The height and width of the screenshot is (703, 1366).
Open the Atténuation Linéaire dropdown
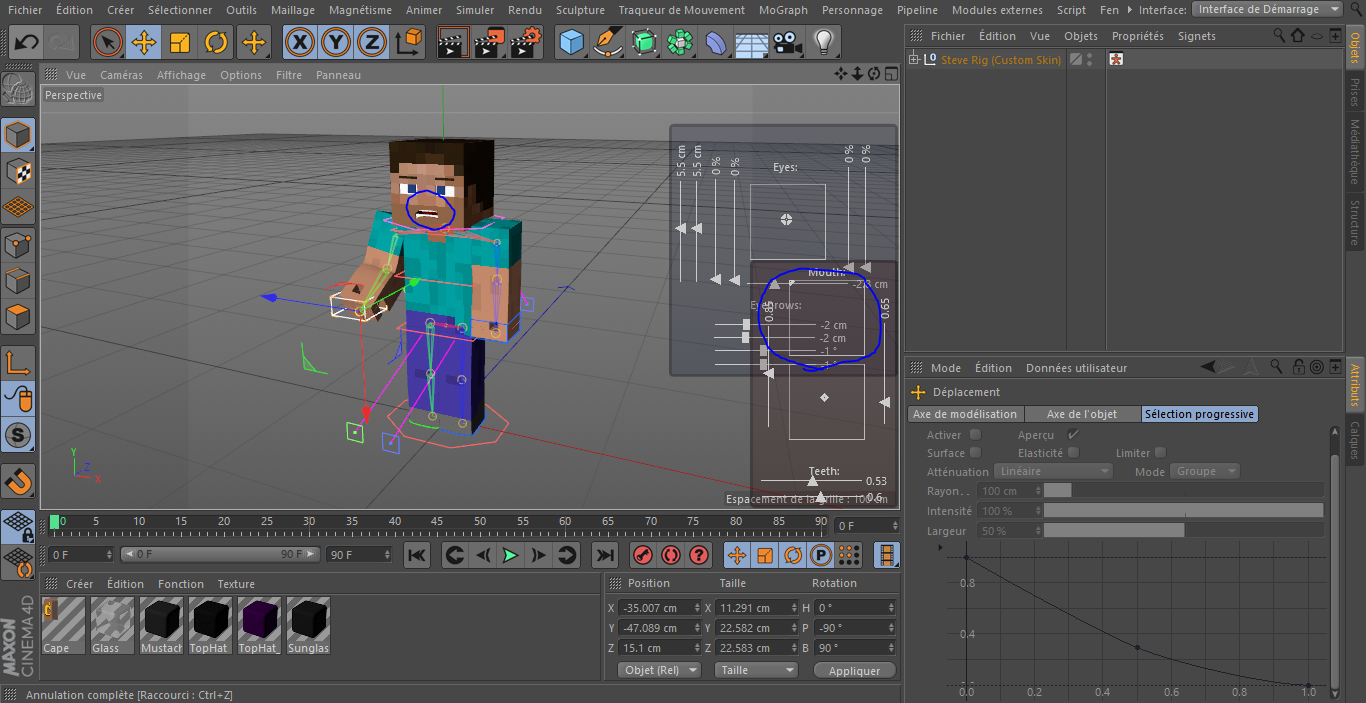tap(1054, 471)
